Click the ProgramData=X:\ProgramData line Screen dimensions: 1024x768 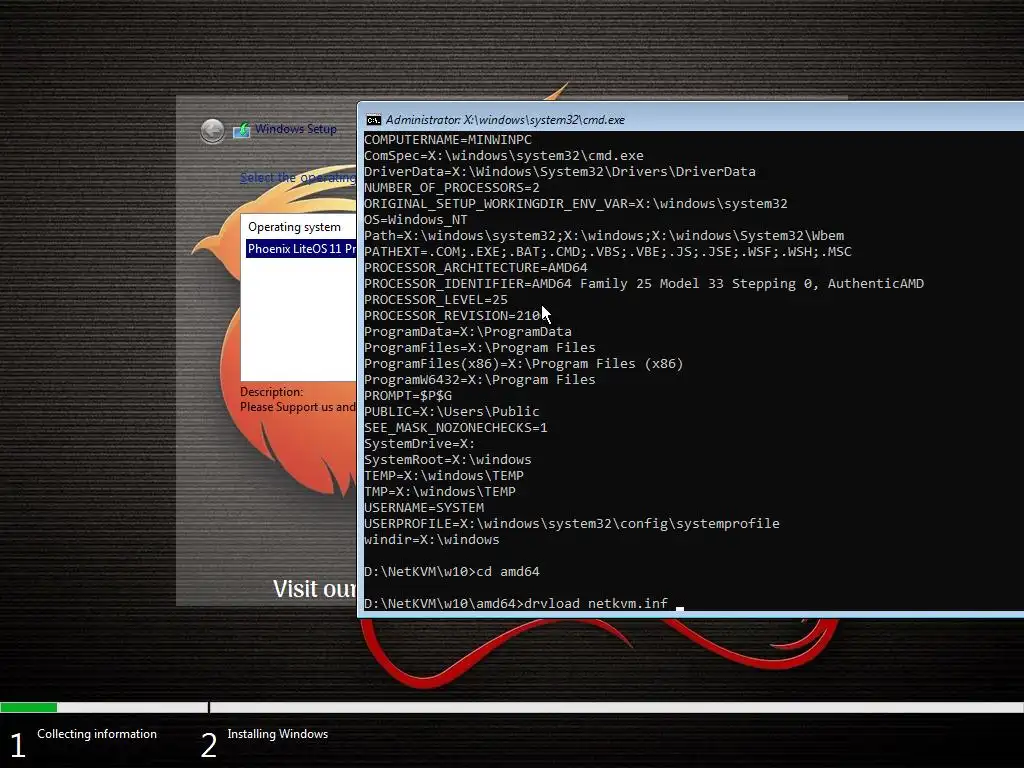pos(468,332)
